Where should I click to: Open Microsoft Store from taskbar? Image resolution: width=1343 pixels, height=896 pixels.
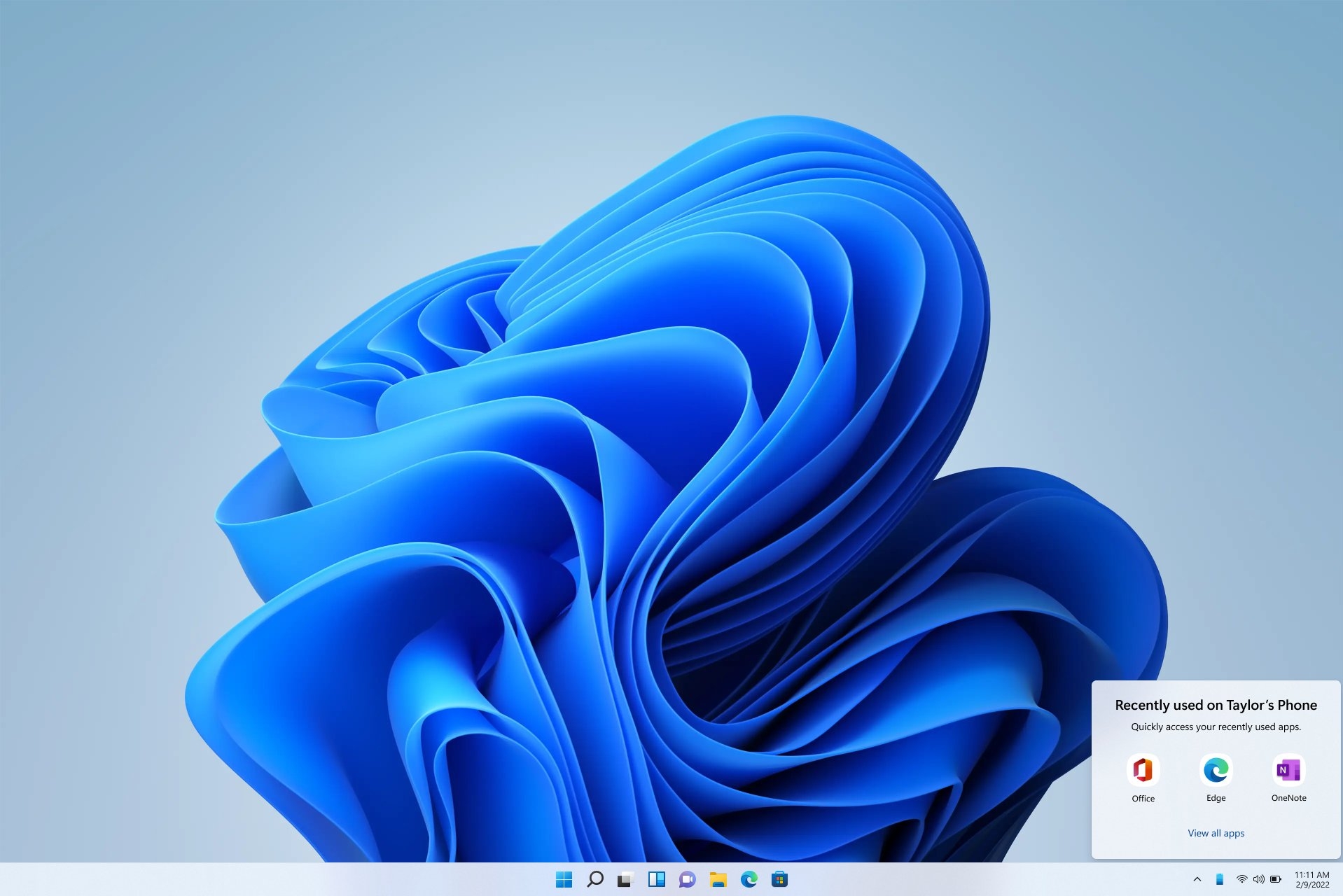point(780,879)
